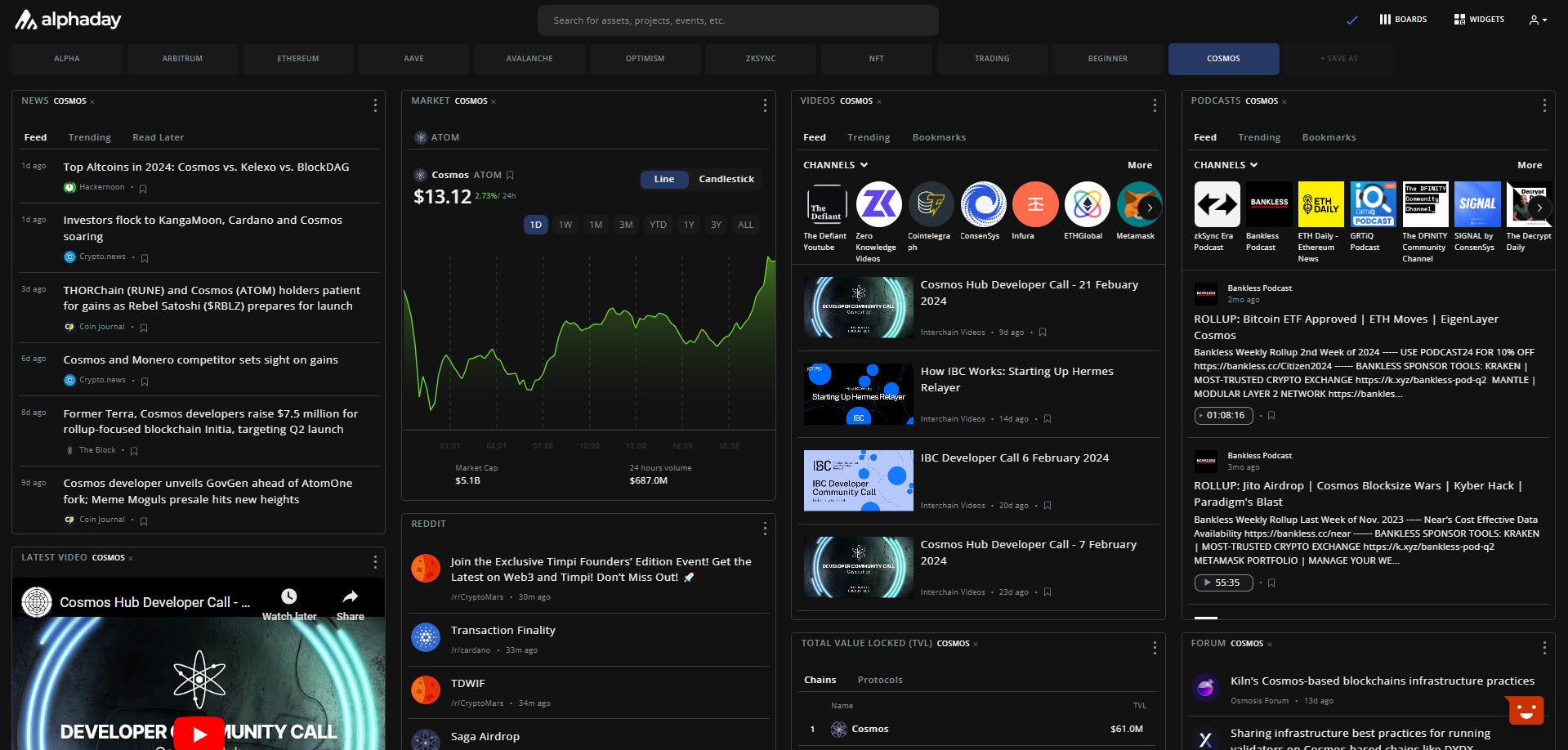Bookmark the Top Altcoins in 2024 article

(x=143, y=189)
